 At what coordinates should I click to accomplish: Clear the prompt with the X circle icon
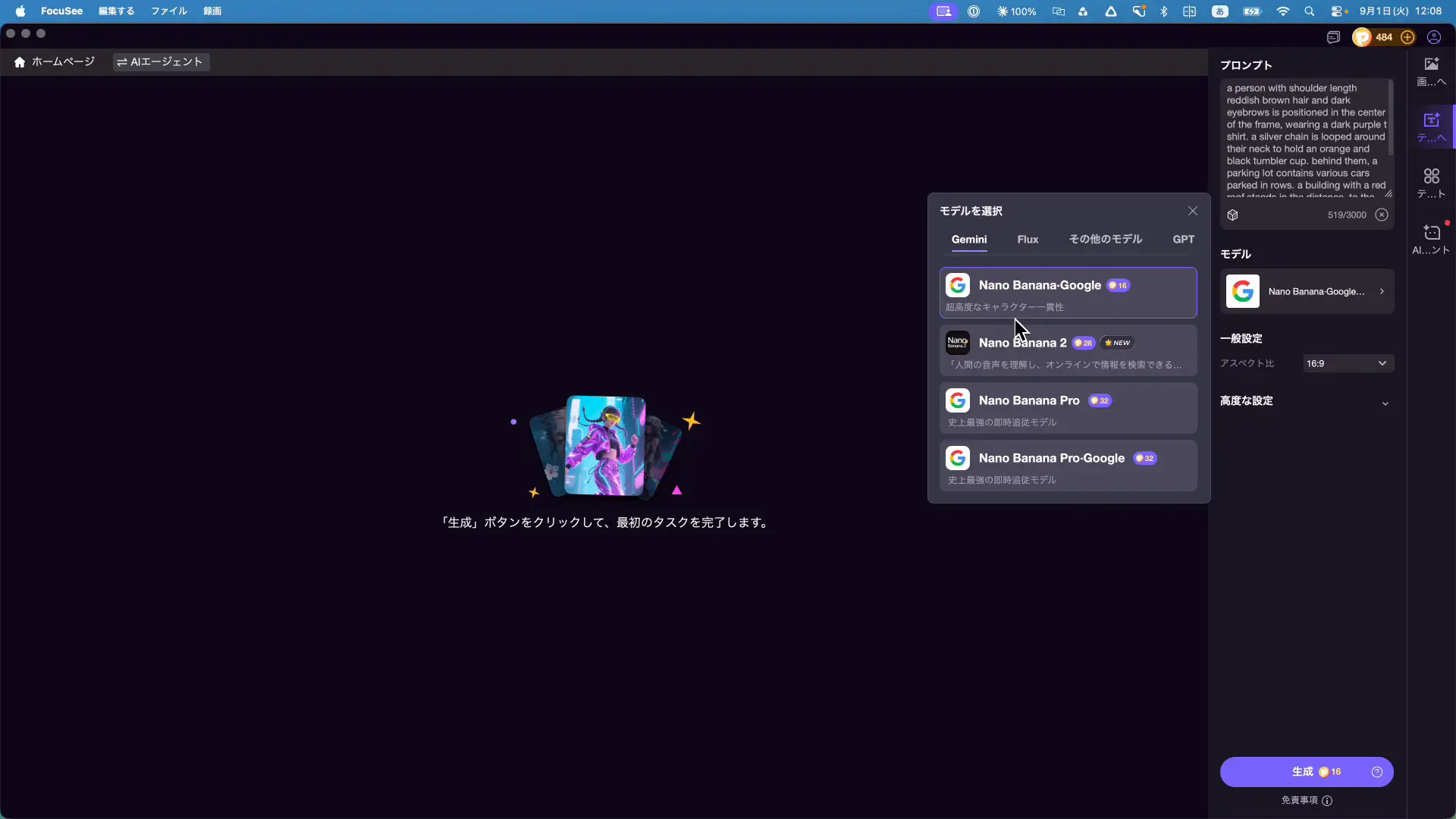click(1382, 215)
